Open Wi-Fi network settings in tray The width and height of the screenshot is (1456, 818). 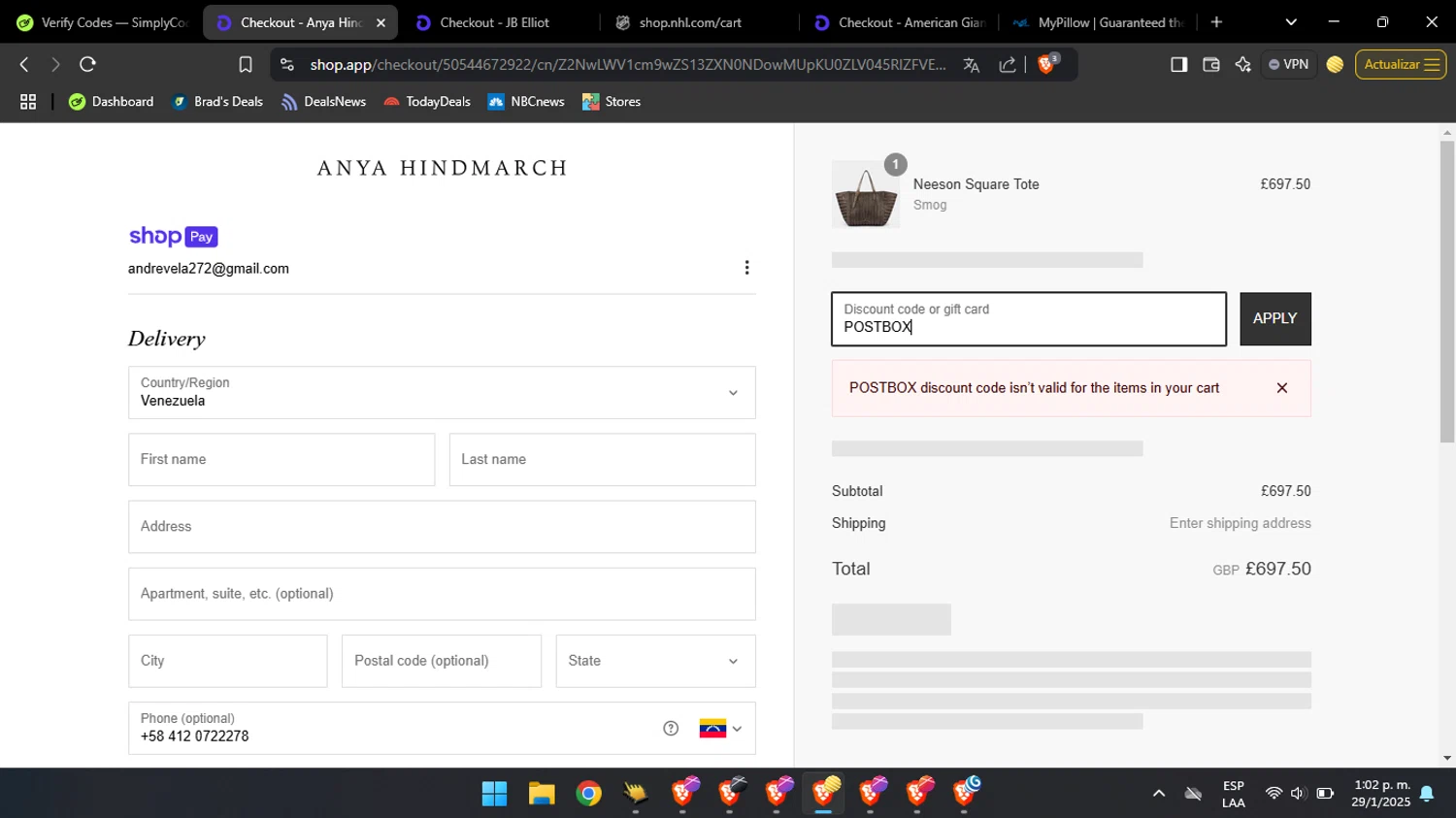point(1274,794)
